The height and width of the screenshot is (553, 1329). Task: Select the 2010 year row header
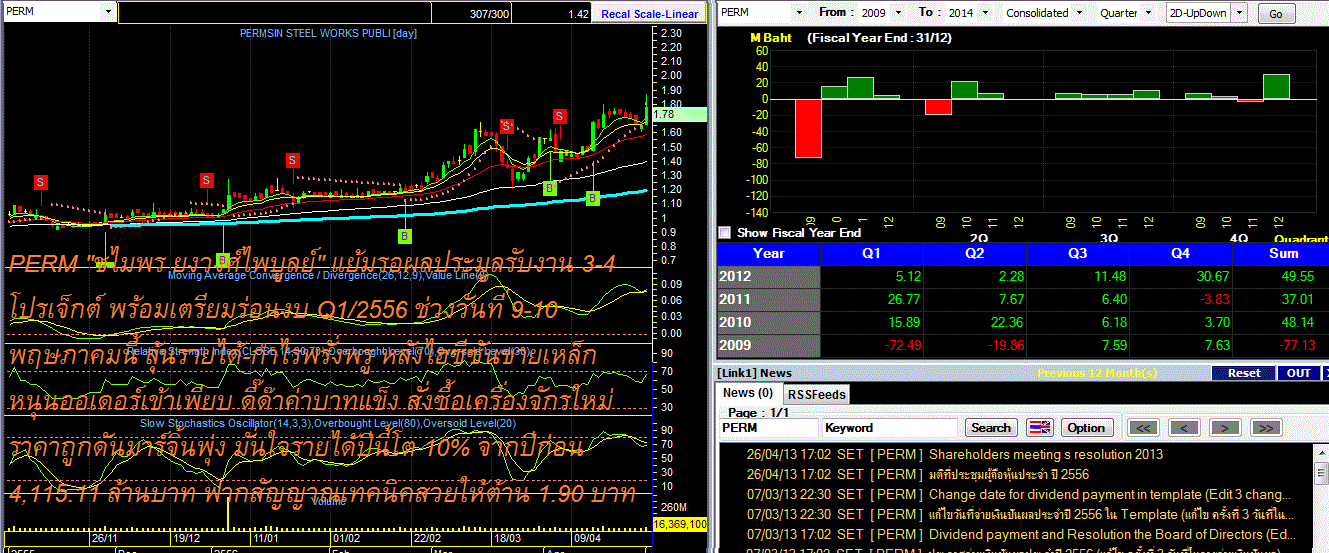click(x=768, y=322)
